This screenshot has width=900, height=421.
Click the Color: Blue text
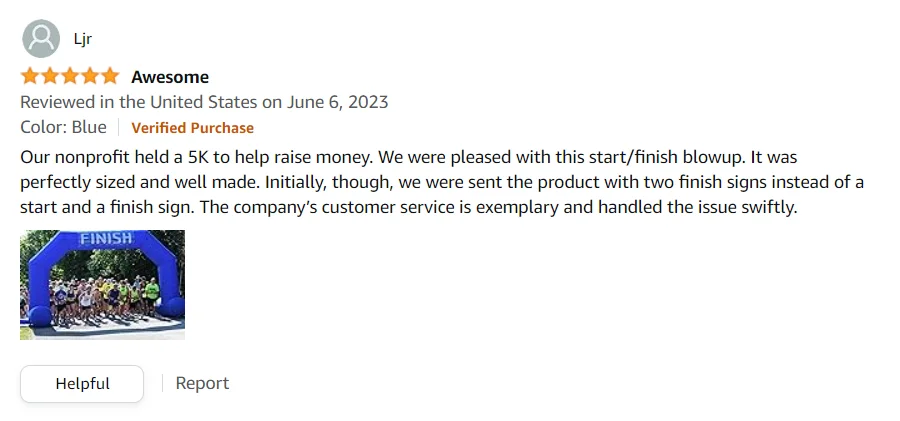coord(63,127)
